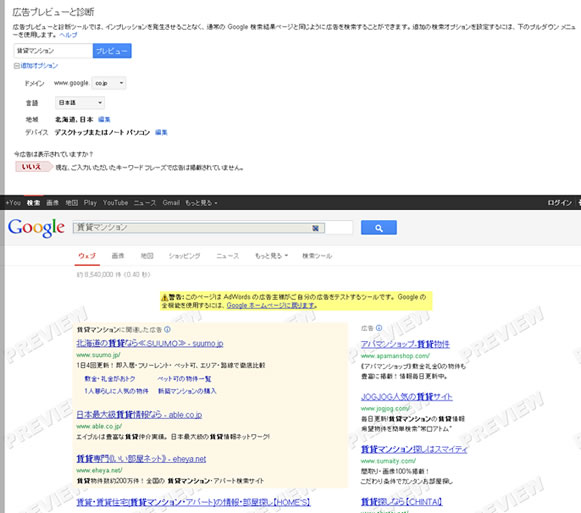The height and width of the screenshot is (513, 581).
Task: Select the 地図 results tab
Action: click(147, 256)
